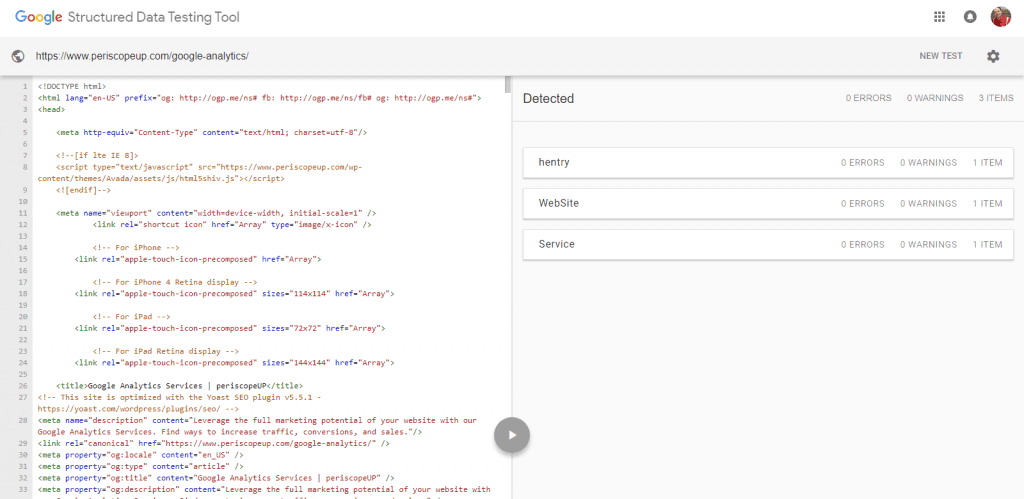
Task: Click the 114x114 apple-touch-icon link line
Action: pyautogui.click(x=234, y=294)
